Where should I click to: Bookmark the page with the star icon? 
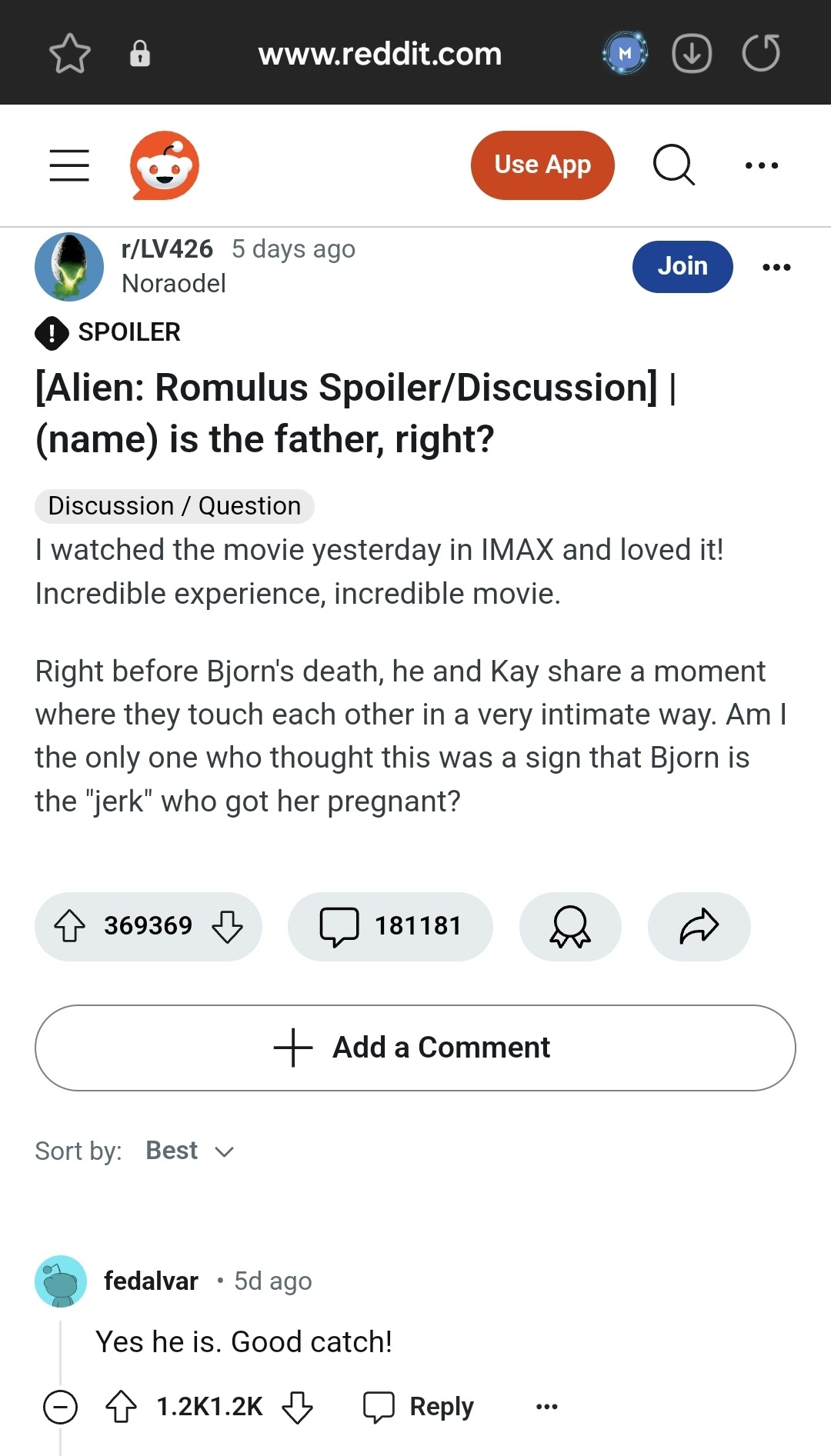coord(70,54)
